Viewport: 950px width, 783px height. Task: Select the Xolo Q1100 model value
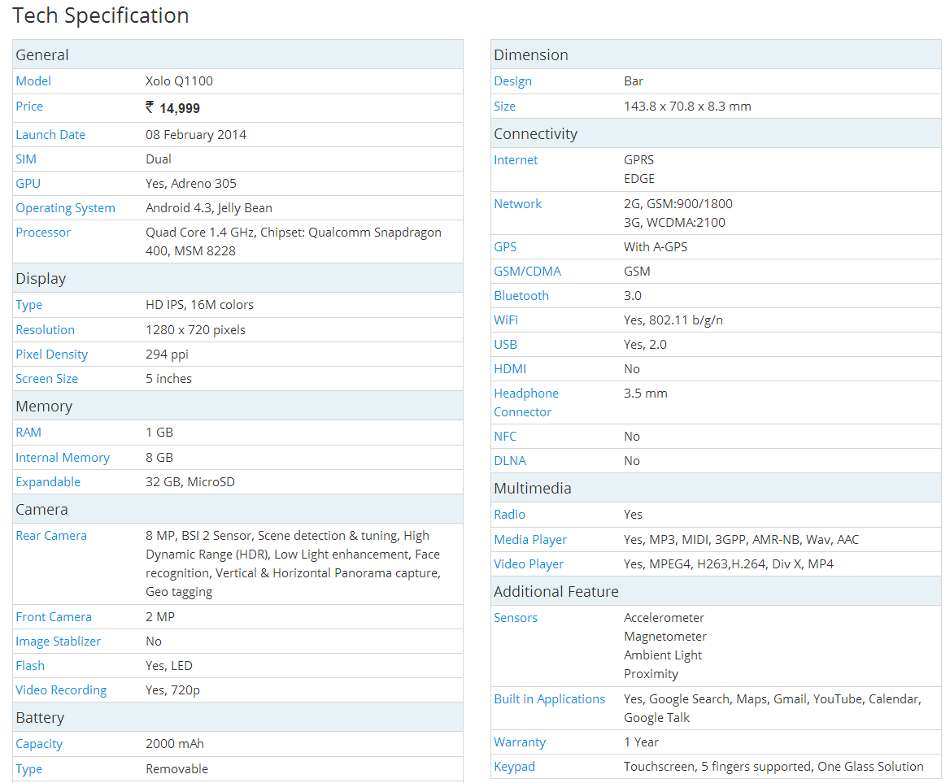pos(179,81)
